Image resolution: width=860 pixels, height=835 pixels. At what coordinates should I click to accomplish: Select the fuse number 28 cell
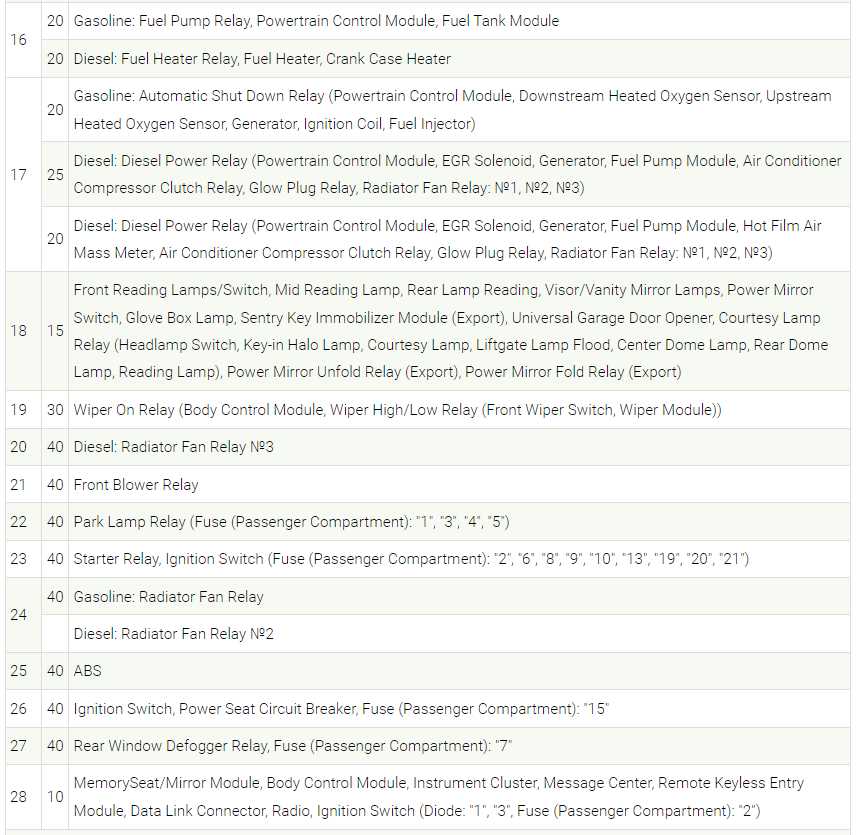[24, 797]
